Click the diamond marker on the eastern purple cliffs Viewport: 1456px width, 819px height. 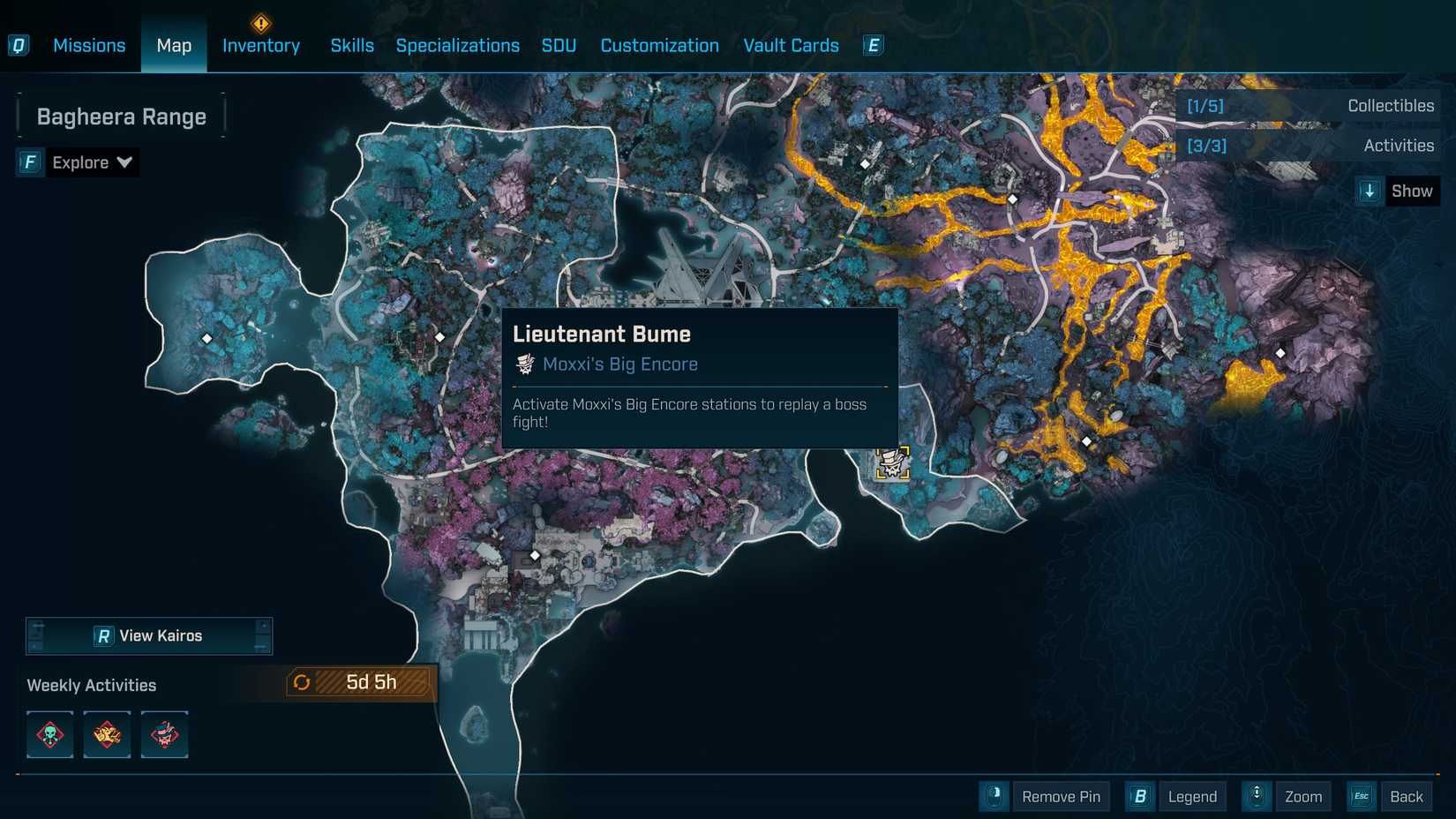(1280, 353)
